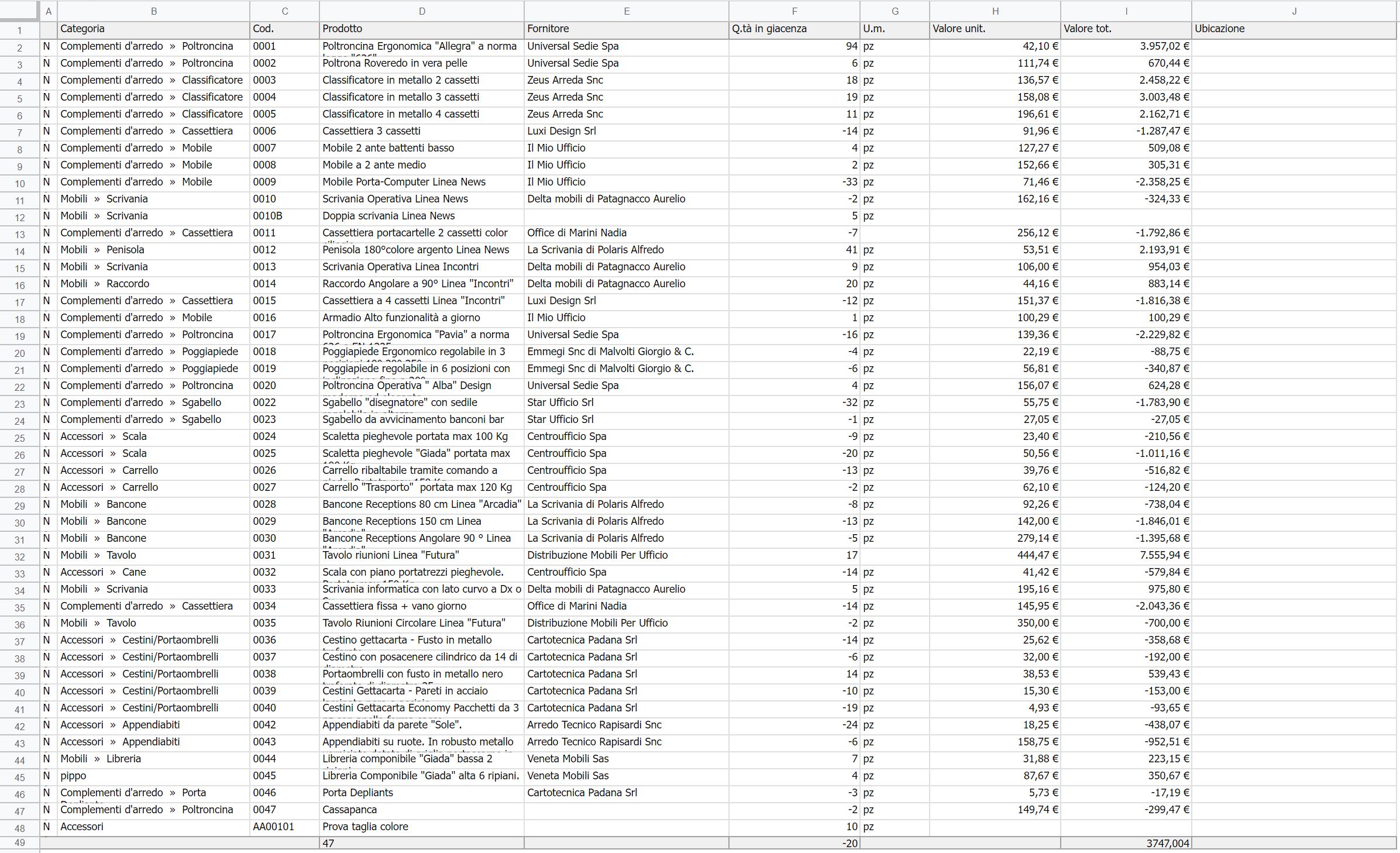Click 'Arredo Tecnico Rapisardi Snc' cell for code 0043
The width and height of the screenshot is (1400, 853).
click(627, 742)
